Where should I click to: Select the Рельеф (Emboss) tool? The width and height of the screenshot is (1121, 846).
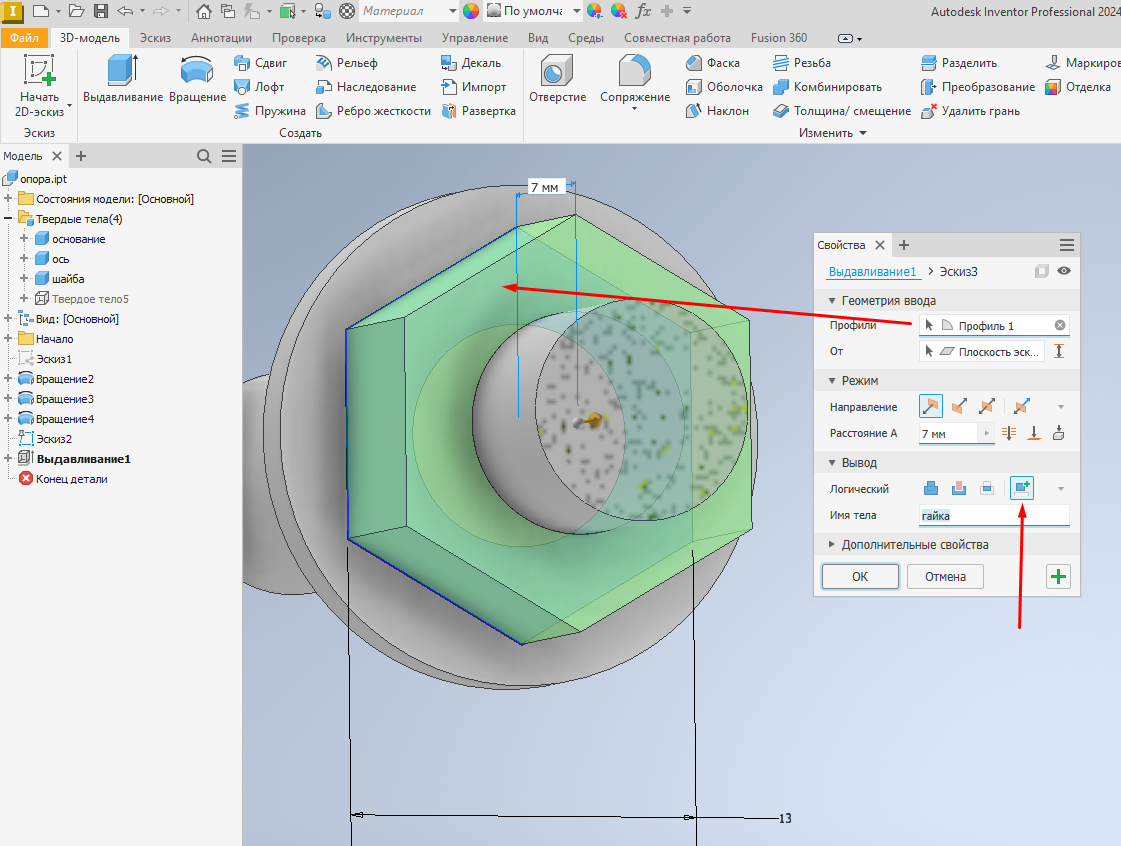click(346, 63)
